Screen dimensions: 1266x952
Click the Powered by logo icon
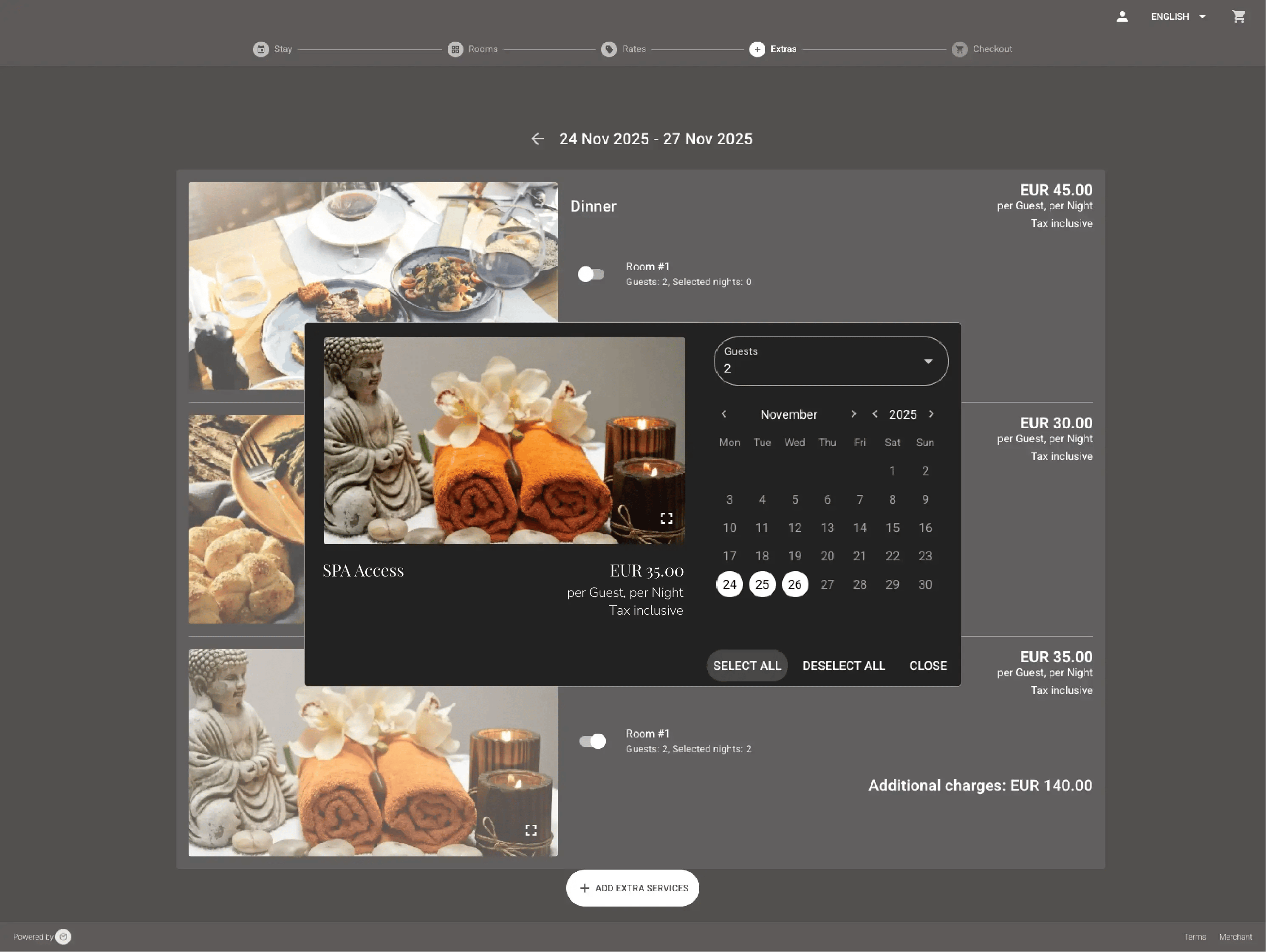tap(64, 937)
